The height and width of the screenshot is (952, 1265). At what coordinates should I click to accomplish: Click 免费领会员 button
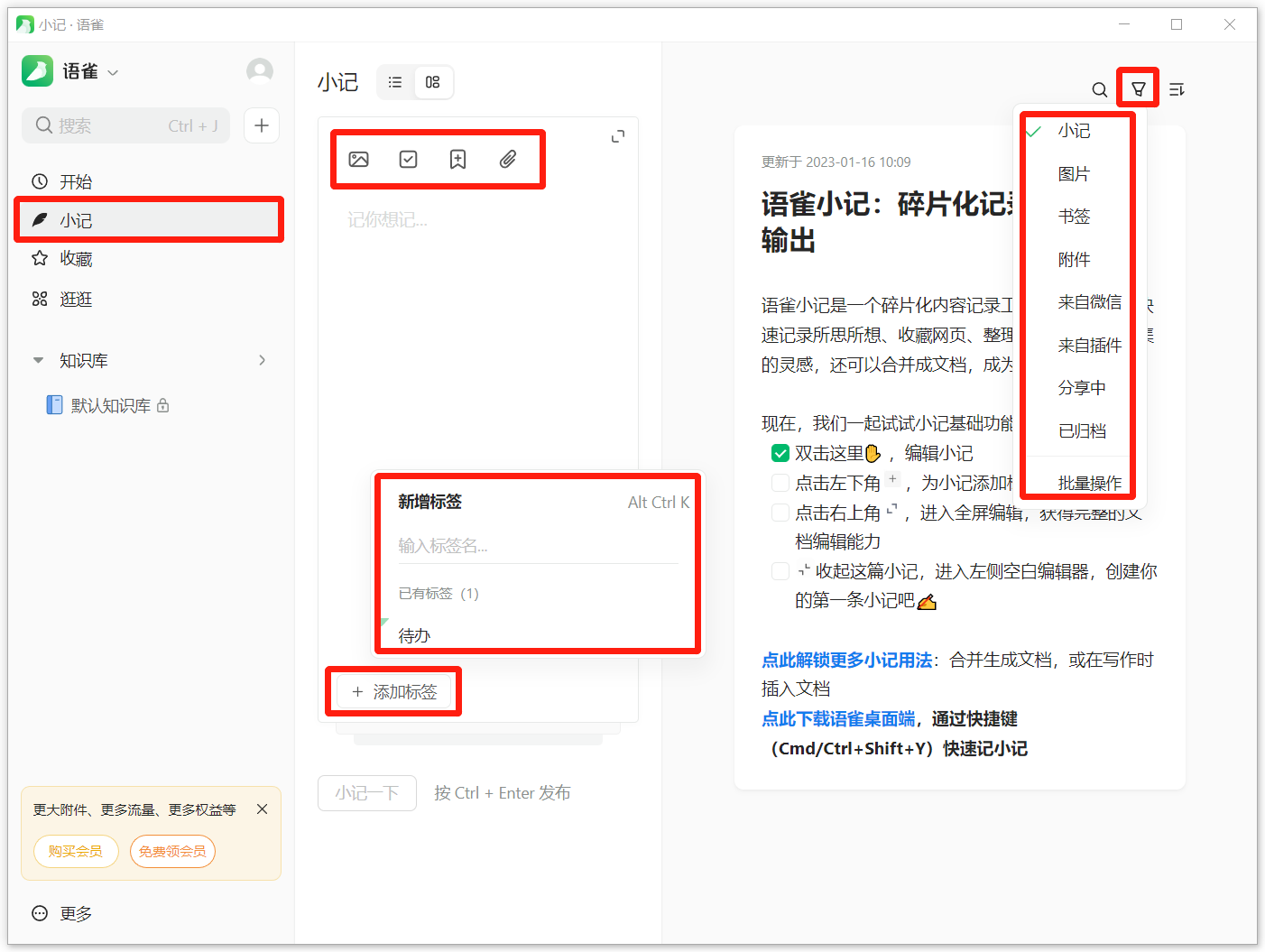(172, 851)
